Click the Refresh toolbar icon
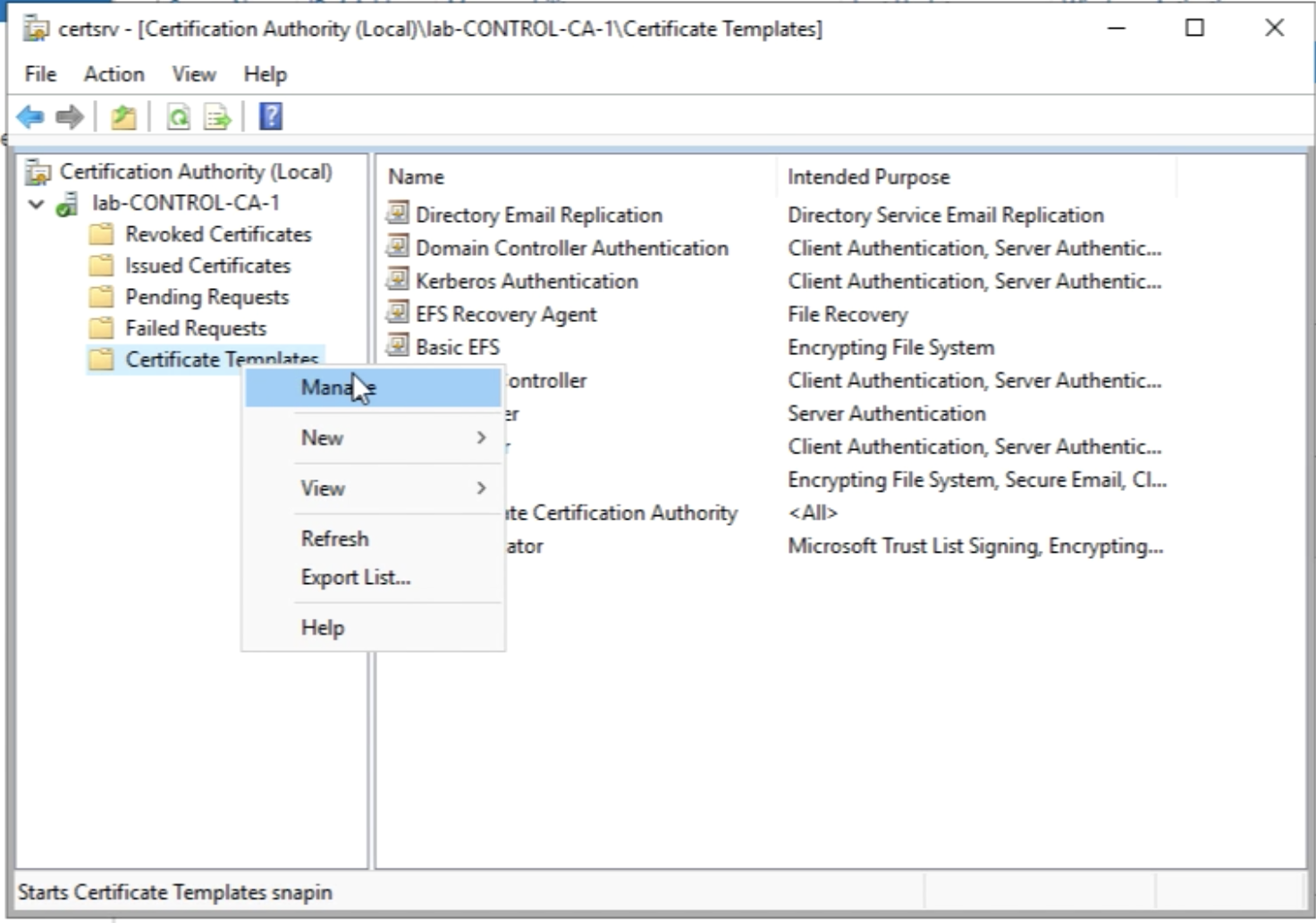This screenshot has height=923, width=1316. tap(179, 117)
